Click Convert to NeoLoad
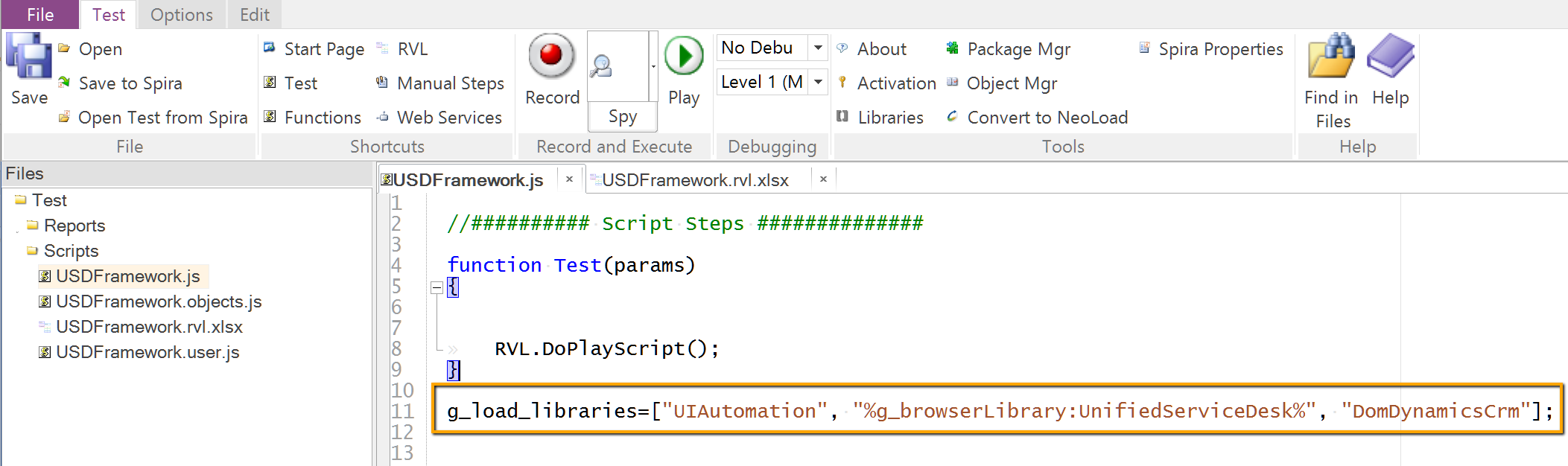 [x=1047, y=118]
